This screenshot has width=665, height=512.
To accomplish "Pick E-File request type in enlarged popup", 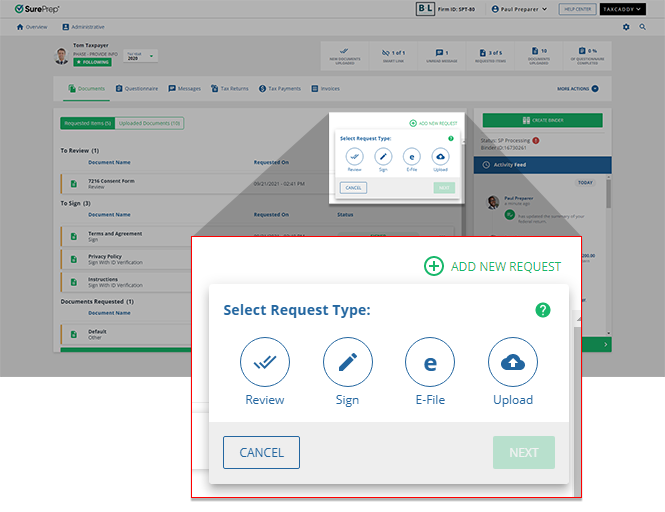I will click(x=430, y=362).
